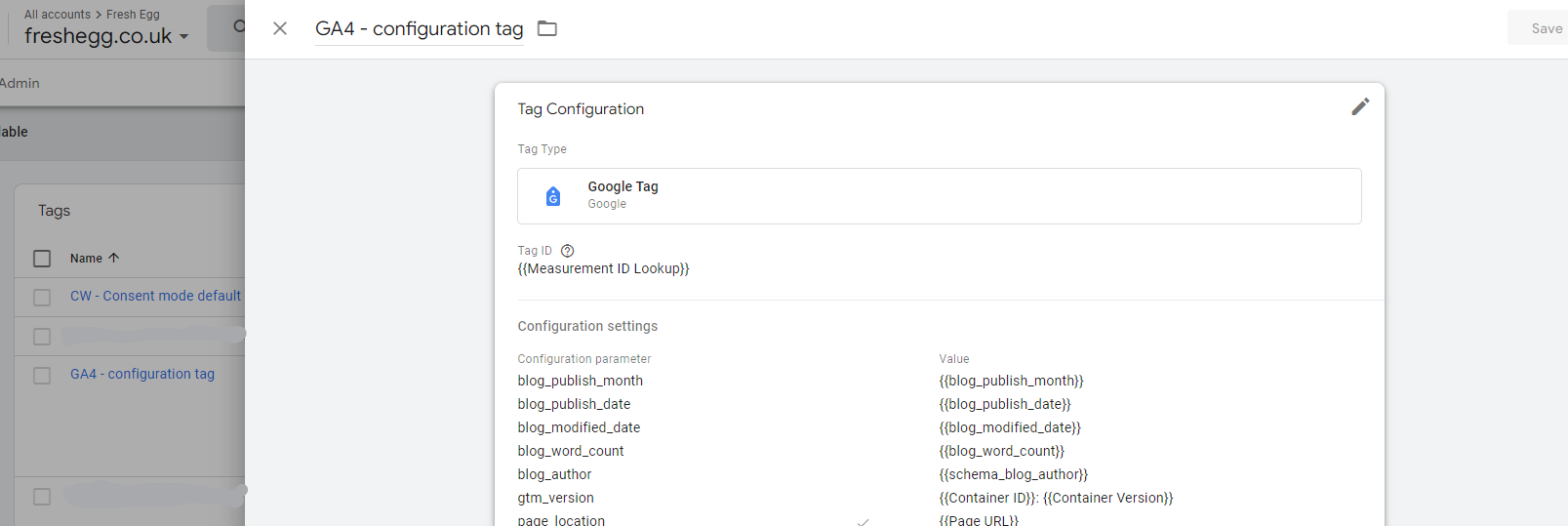Open GA4 - configuration tag in list

[142, 374]
